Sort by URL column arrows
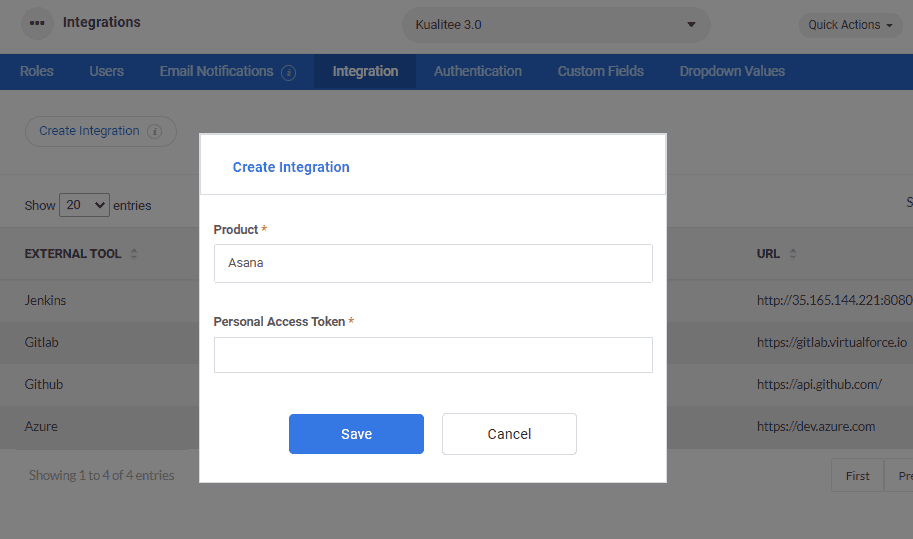Image resolution: width=913 pixels, height=539 pixels. point(792,254)
